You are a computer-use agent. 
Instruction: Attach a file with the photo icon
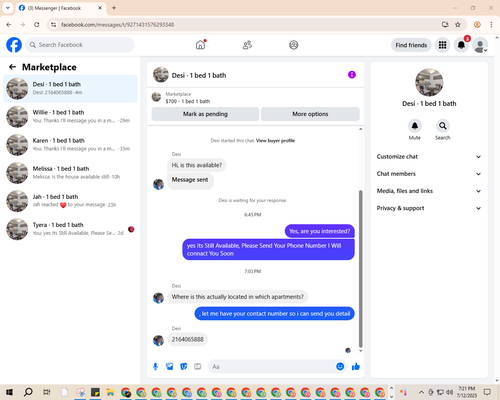[x=170, y=367]
